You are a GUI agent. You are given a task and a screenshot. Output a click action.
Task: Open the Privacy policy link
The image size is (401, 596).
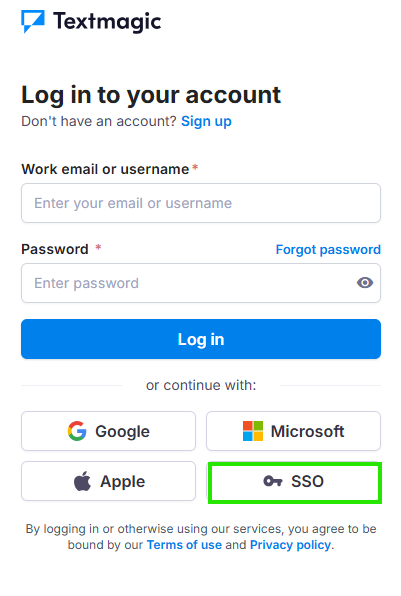coord(290,545)
